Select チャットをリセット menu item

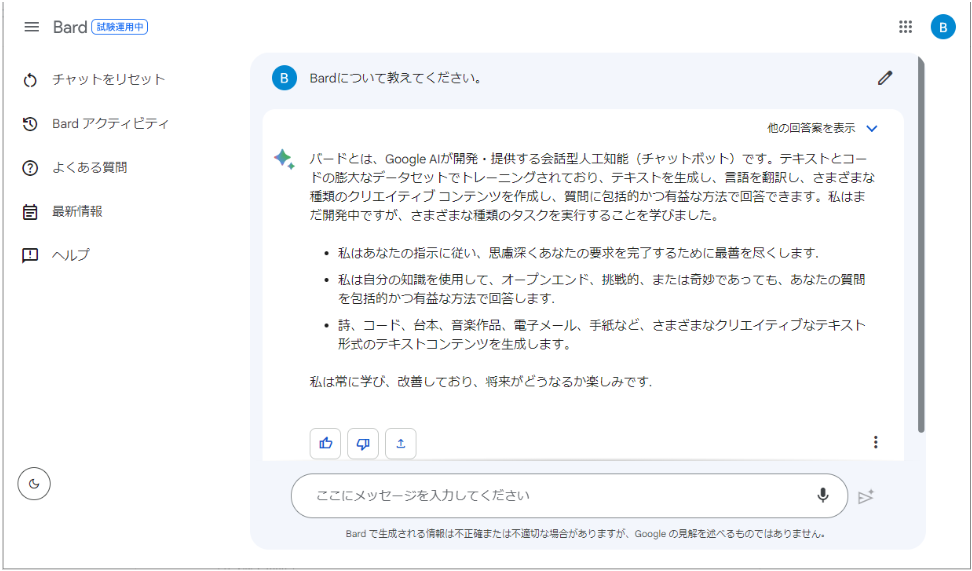(x=109, y=79)
